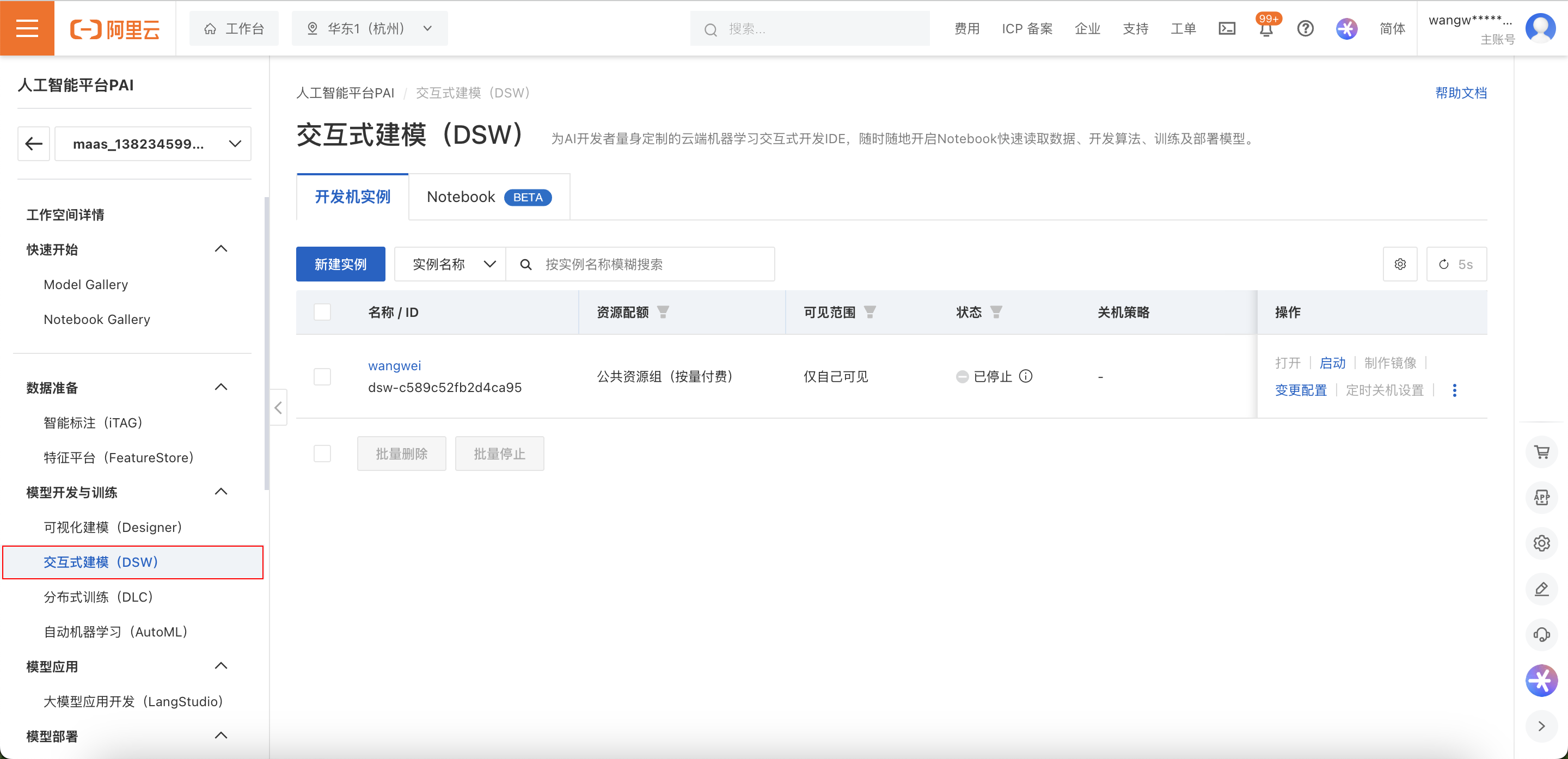
Task: Click 启动 for the wangwei instance
Action: [x=1332, y=363]
